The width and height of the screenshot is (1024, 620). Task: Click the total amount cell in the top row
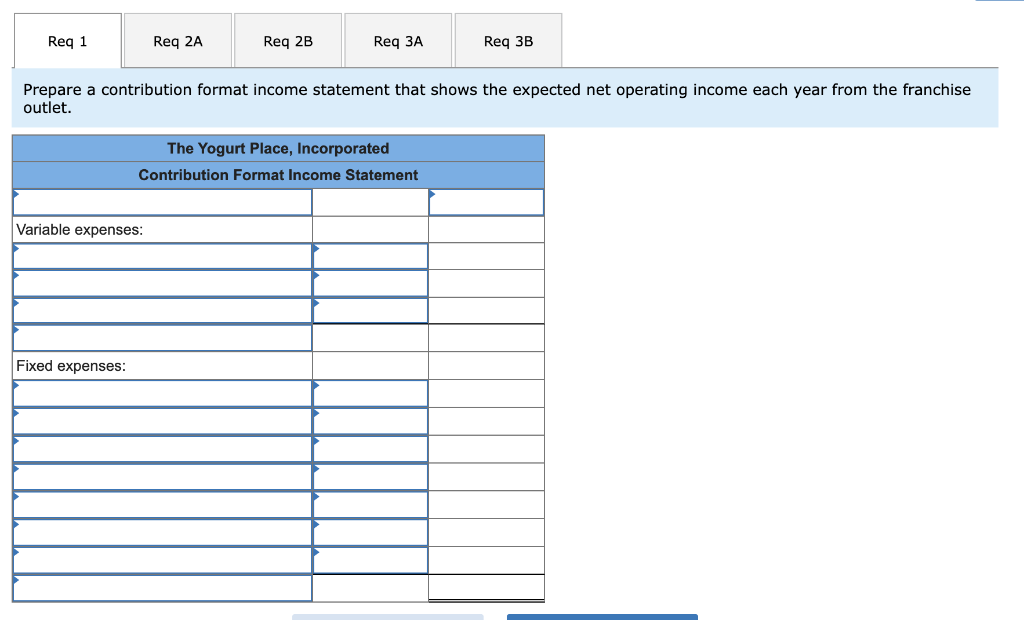coord(486,201)
